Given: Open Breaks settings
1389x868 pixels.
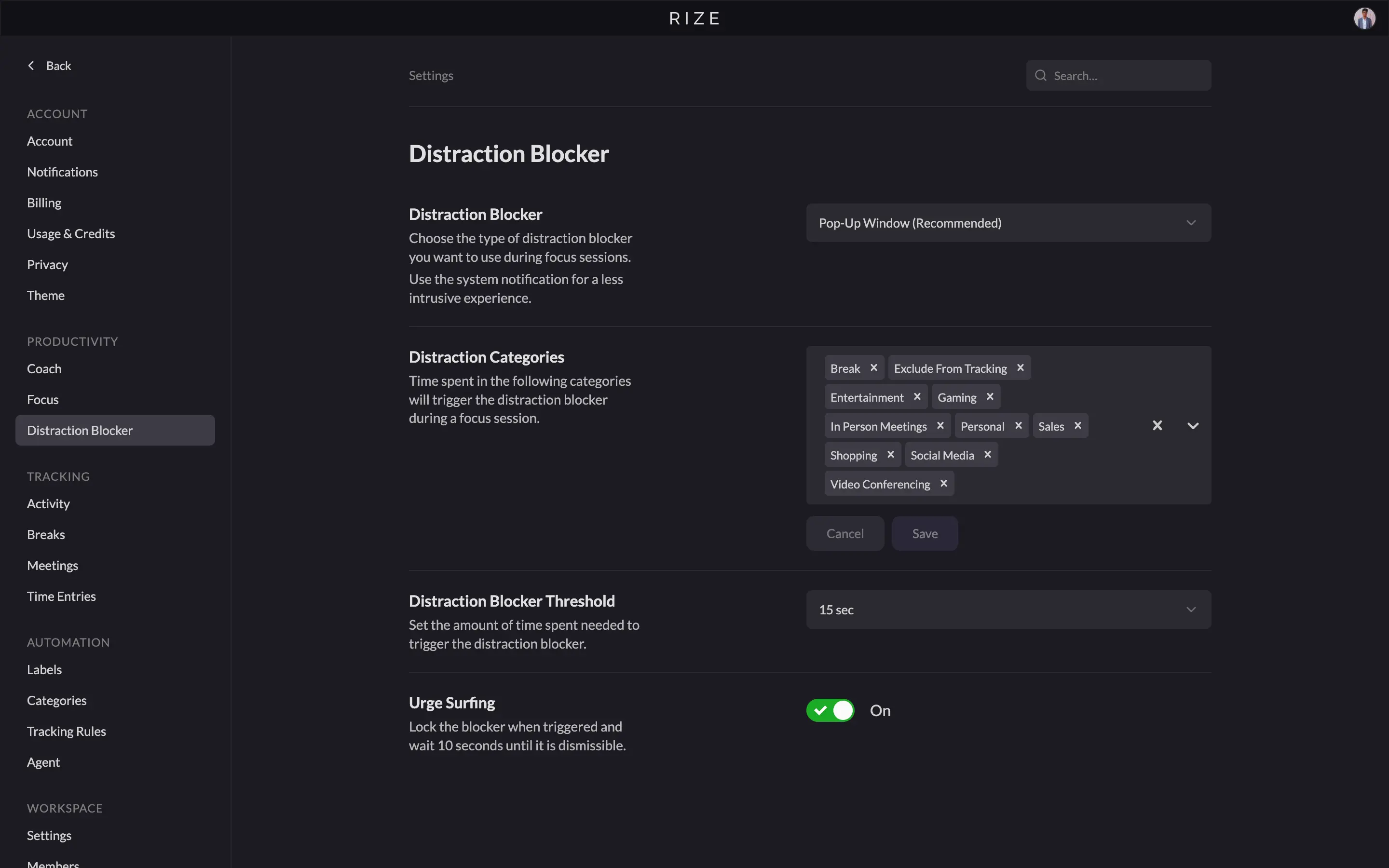Looking at the screenshot, I should [45, 534].
